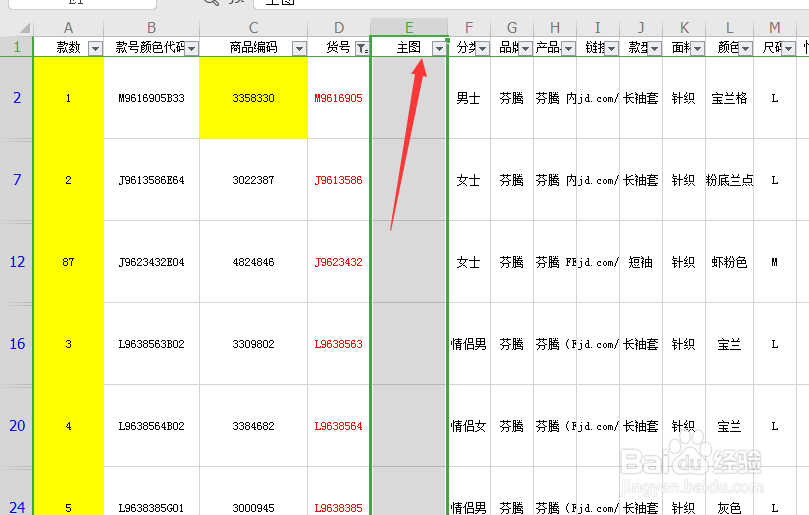Open filter dropdown in column H header
809x515 pixels.
tap(569, 49)
